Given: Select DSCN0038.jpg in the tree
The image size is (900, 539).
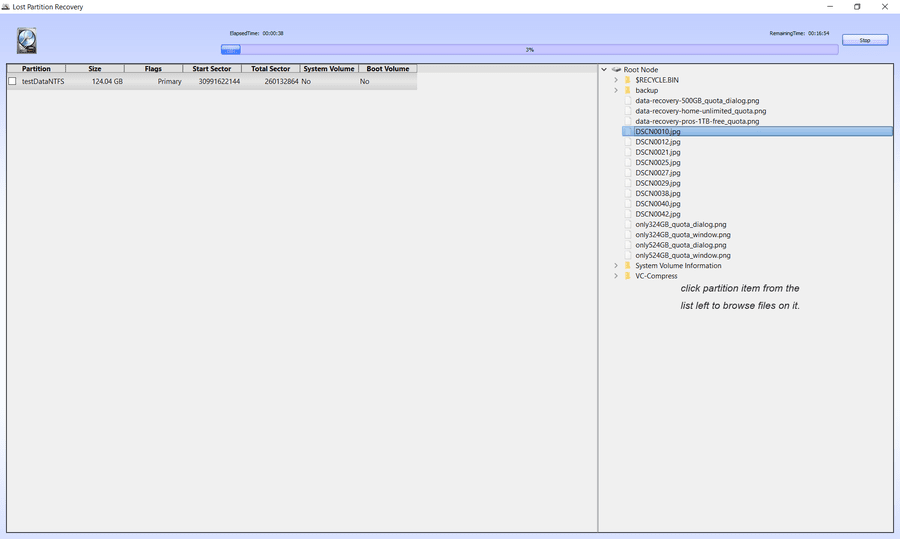Looking at the screenshot, I should tap(657, 193).
